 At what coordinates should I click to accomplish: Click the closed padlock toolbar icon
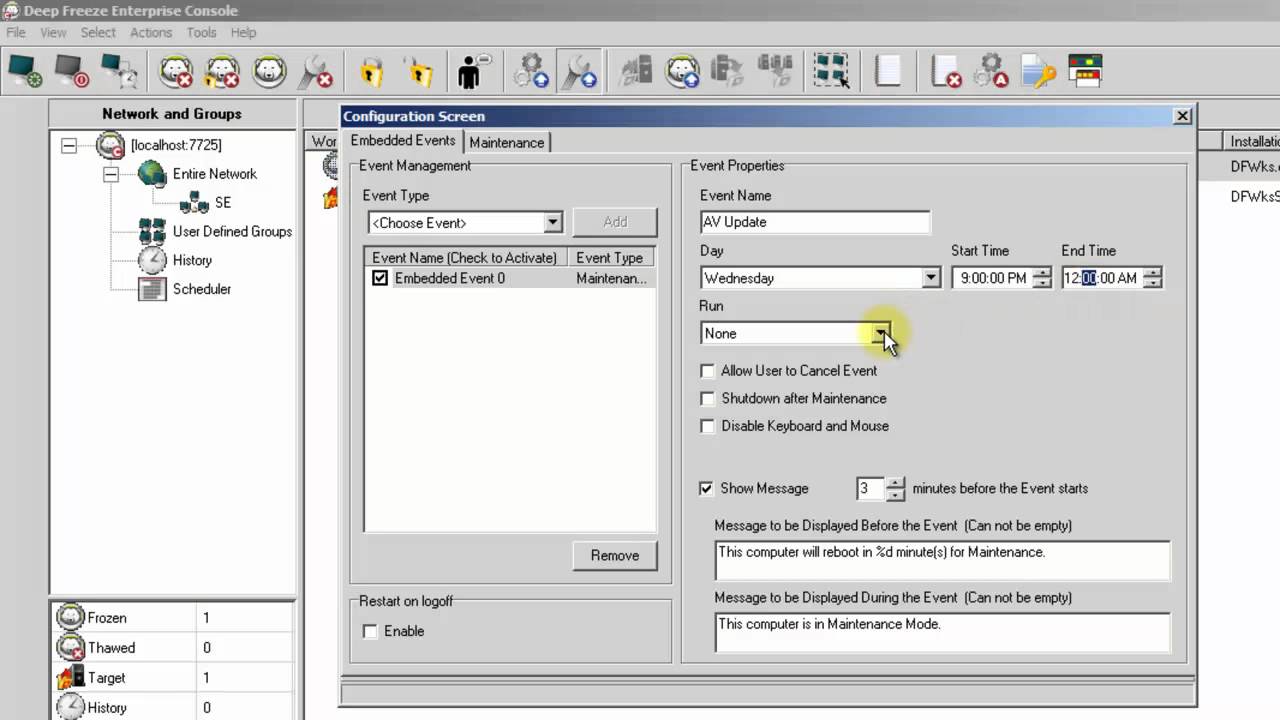(372, 71)
